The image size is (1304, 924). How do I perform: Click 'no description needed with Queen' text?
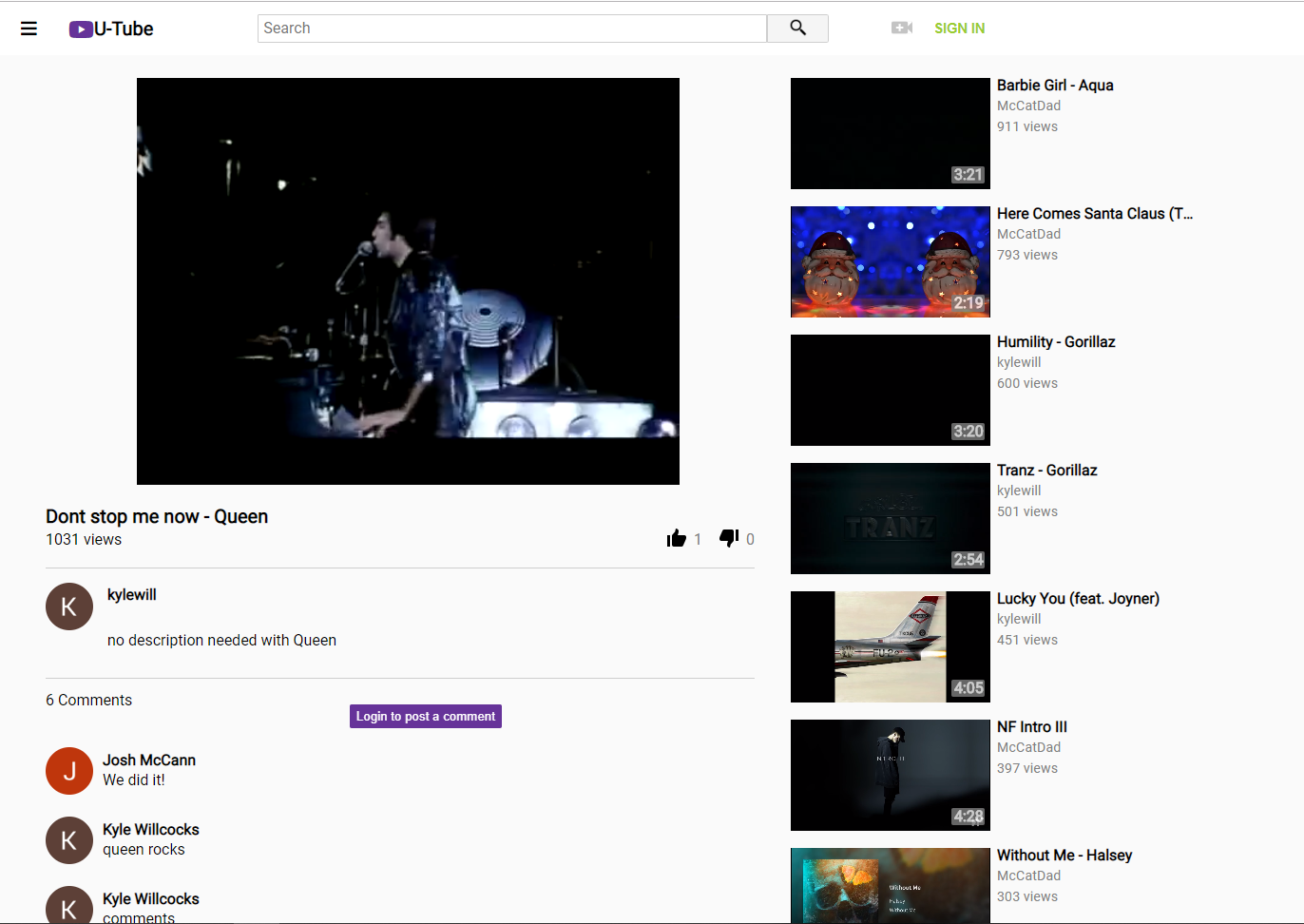coord(221,641)
